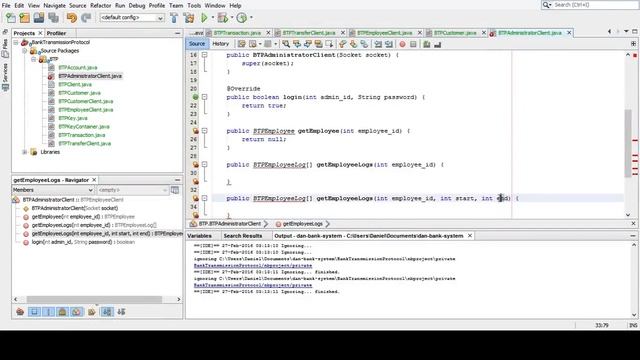Image resolution: width=640 pixels, height=360 pixels.
Task: Switch to History view button
Action: pos(220,44)
